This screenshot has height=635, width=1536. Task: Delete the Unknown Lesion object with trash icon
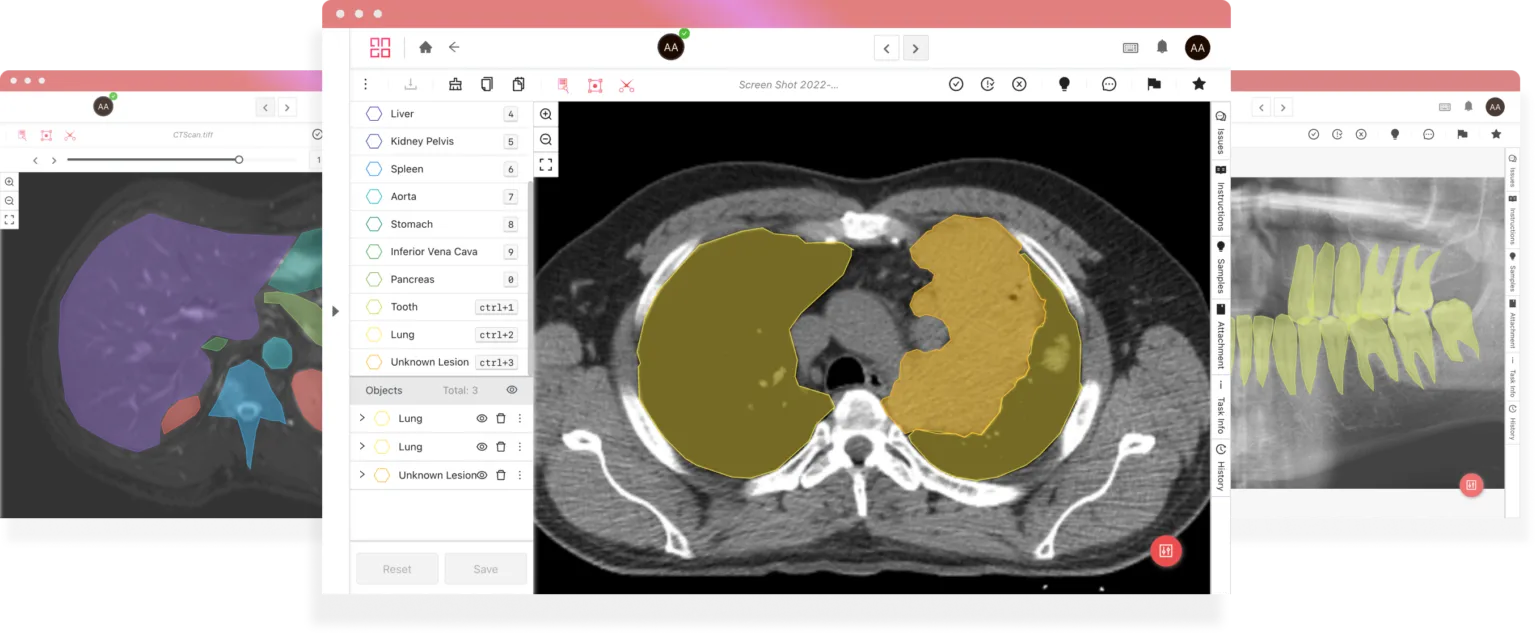pyautogui.click(x=501, y=475)
